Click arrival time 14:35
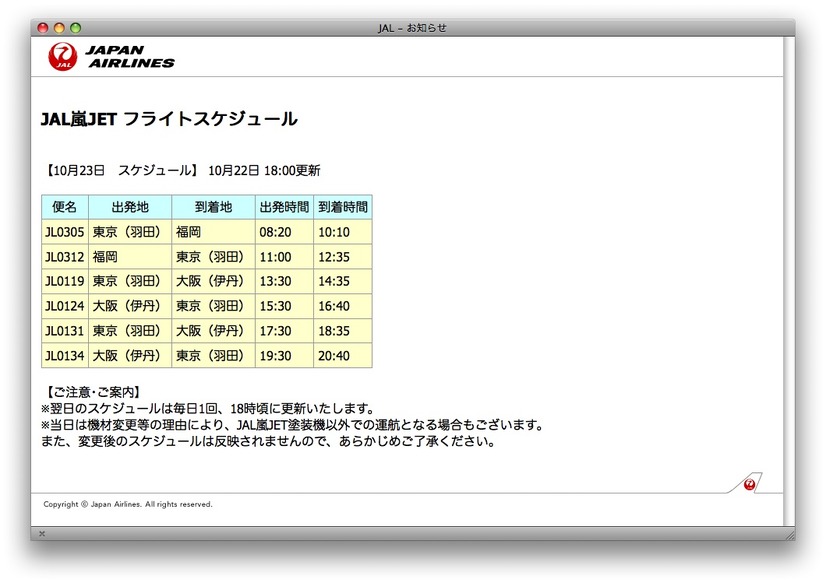The height and width of the screenshot is (583, 826). (333, 281)
